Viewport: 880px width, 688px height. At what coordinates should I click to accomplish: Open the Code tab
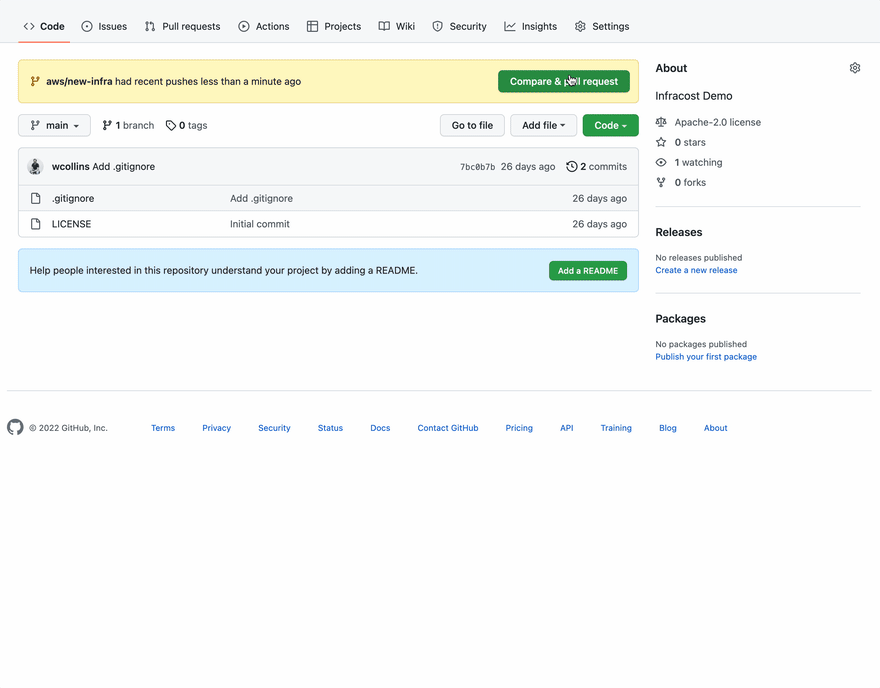(44, 26)
